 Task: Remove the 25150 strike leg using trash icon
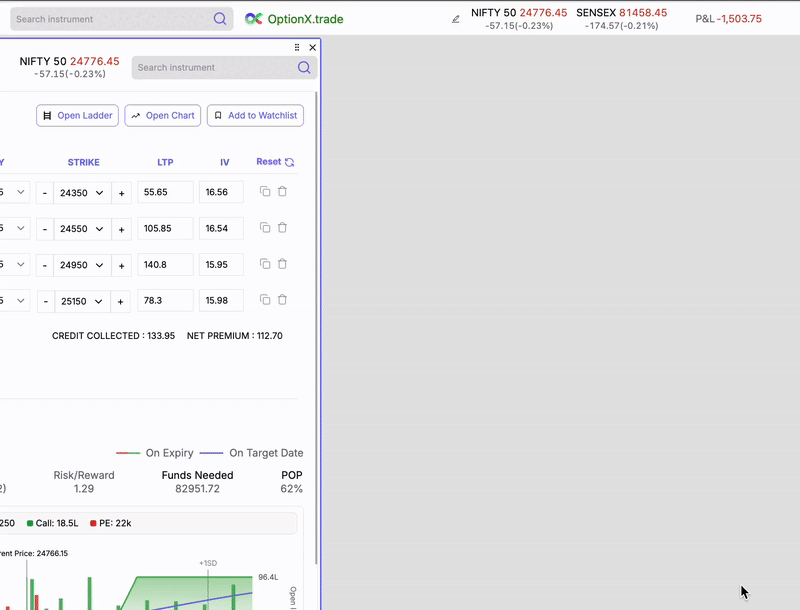282,300
